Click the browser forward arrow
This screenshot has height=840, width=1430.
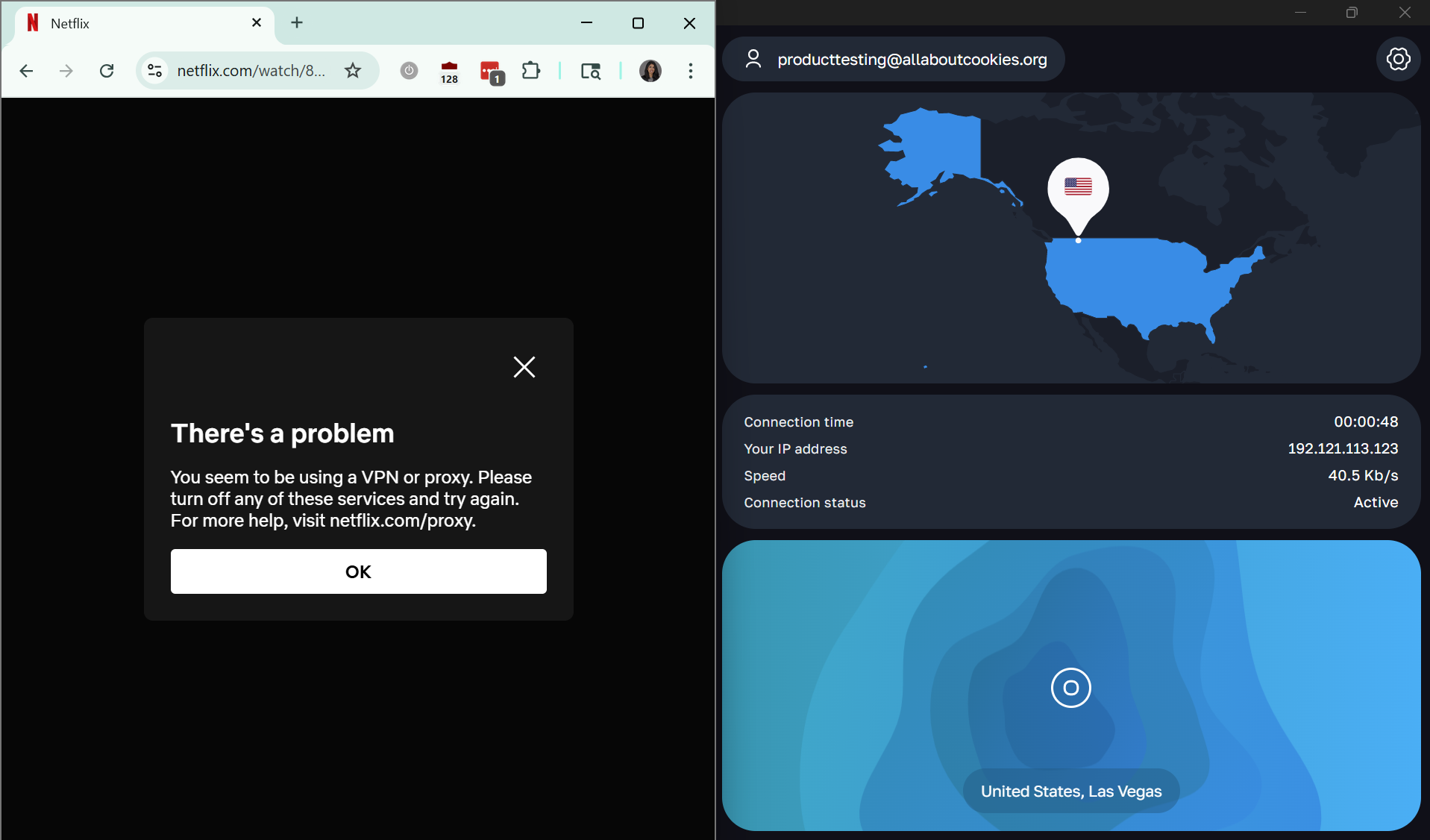pyautogui.click(x=66, y=71)
